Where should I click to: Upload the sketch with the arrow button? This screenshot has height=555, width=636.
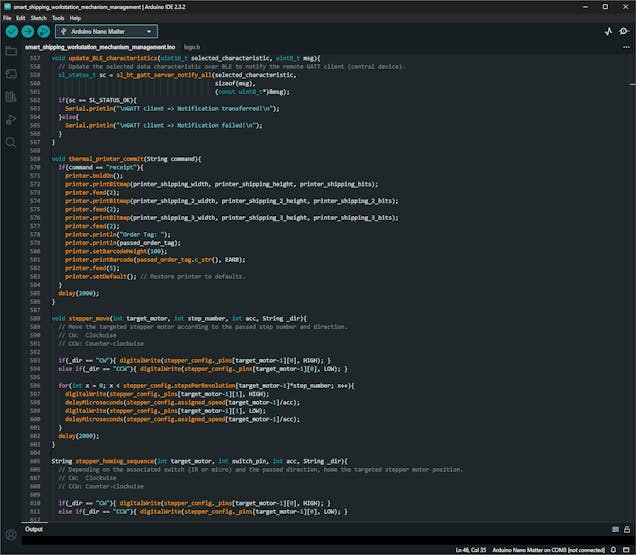click(x=27, y=31)
